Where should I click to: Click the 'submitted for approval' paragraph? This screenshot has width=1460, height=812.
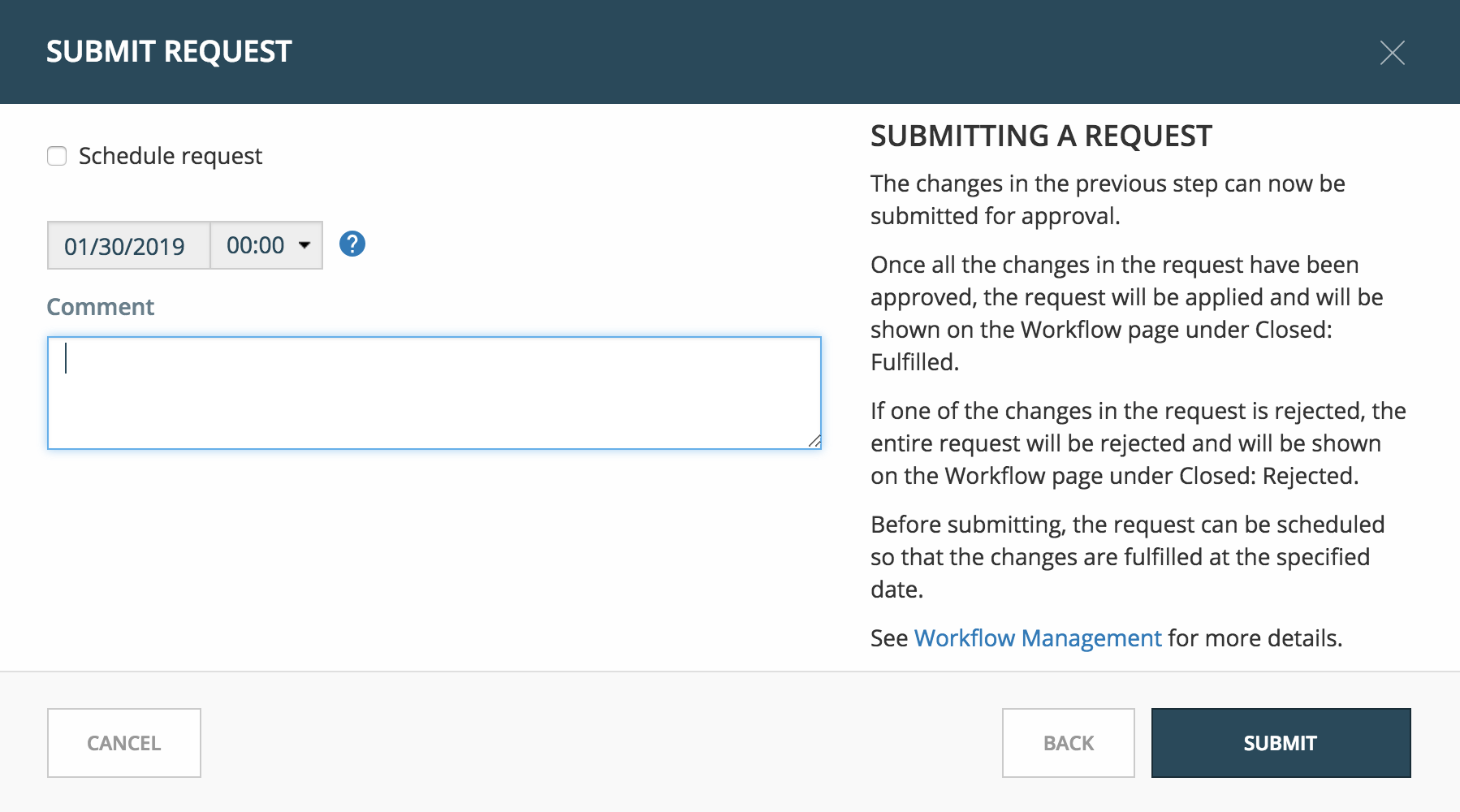point(1108,200)
